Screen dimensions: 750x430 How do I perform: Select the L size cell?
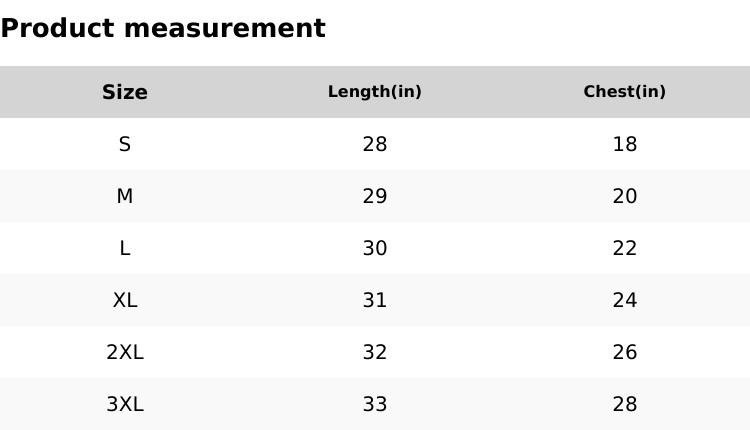[x=125, y=248]
